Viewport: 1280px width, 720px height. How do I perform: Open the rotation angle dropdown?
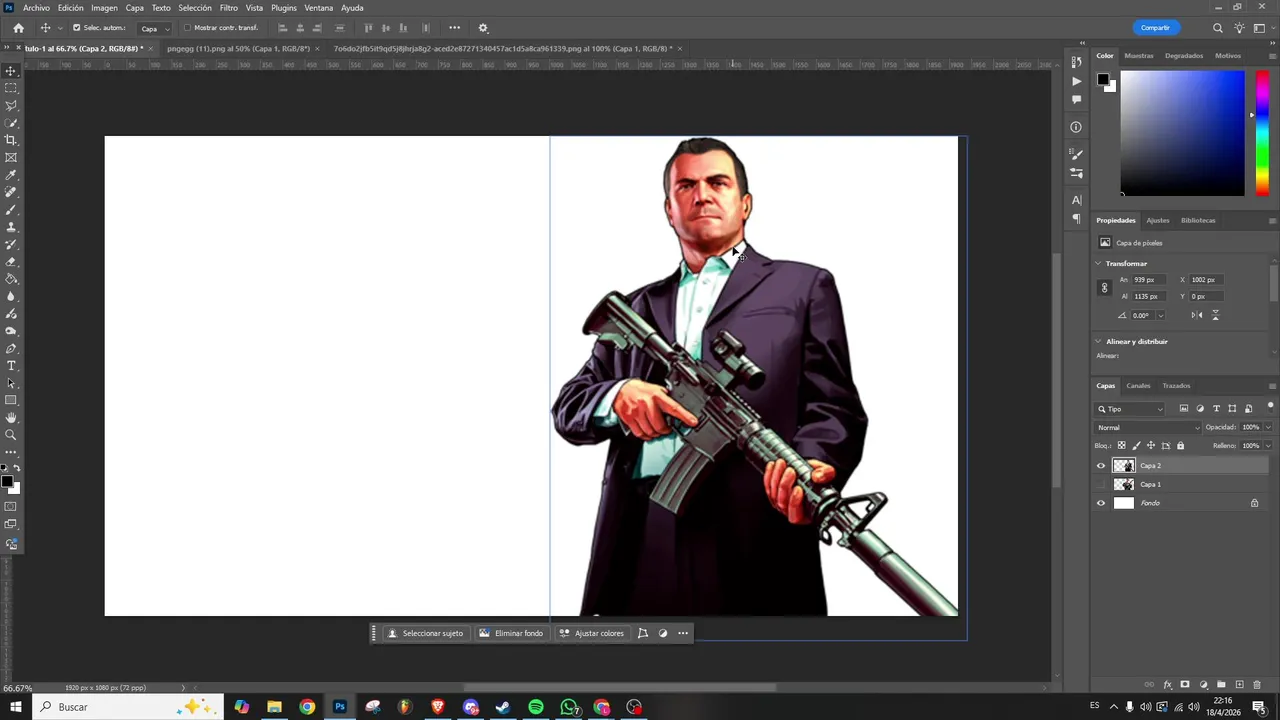point(1160,316)
